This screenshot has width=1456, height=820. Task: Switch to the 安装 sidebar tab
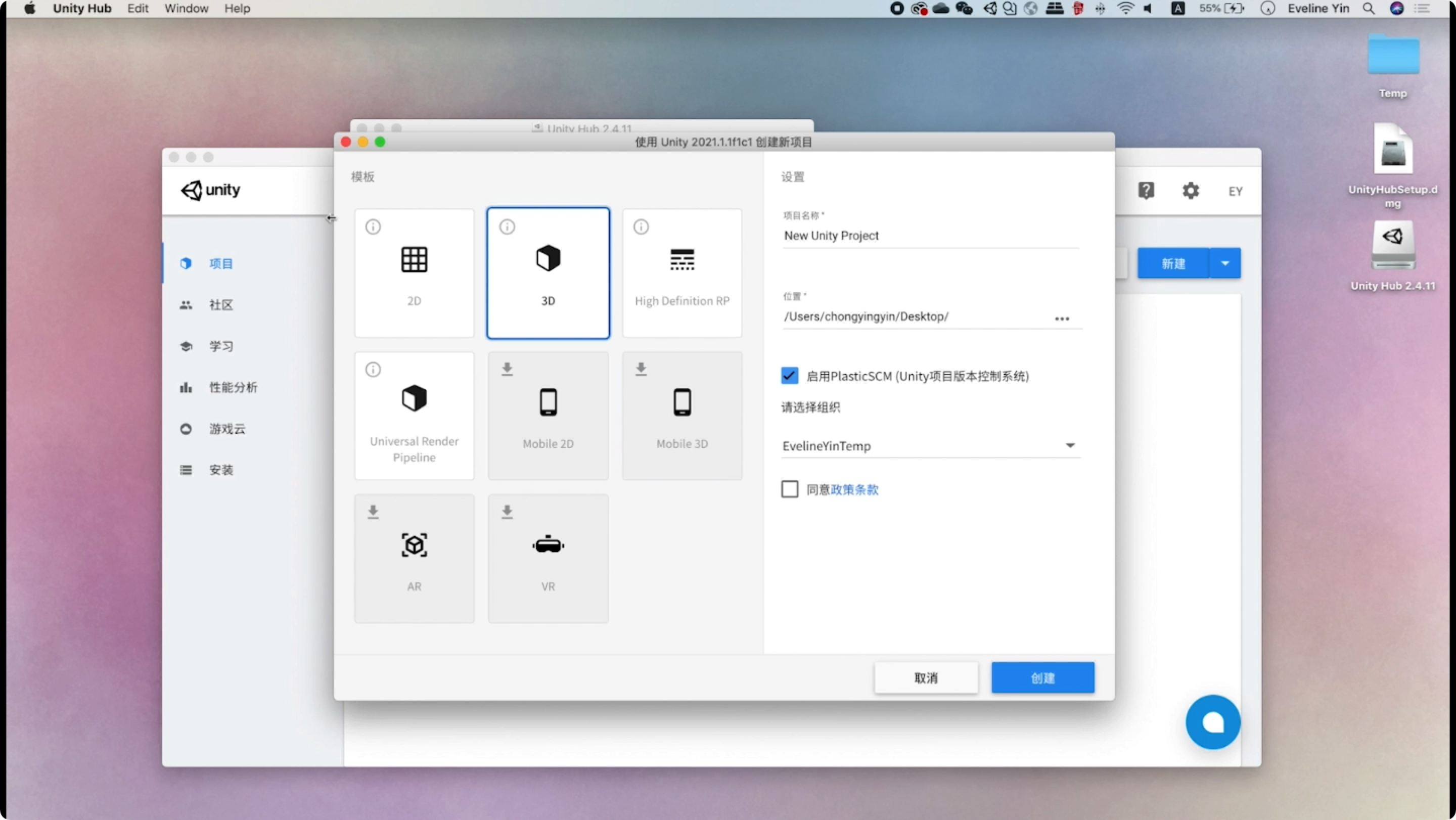pyautogui.click(x=220, y=470)
